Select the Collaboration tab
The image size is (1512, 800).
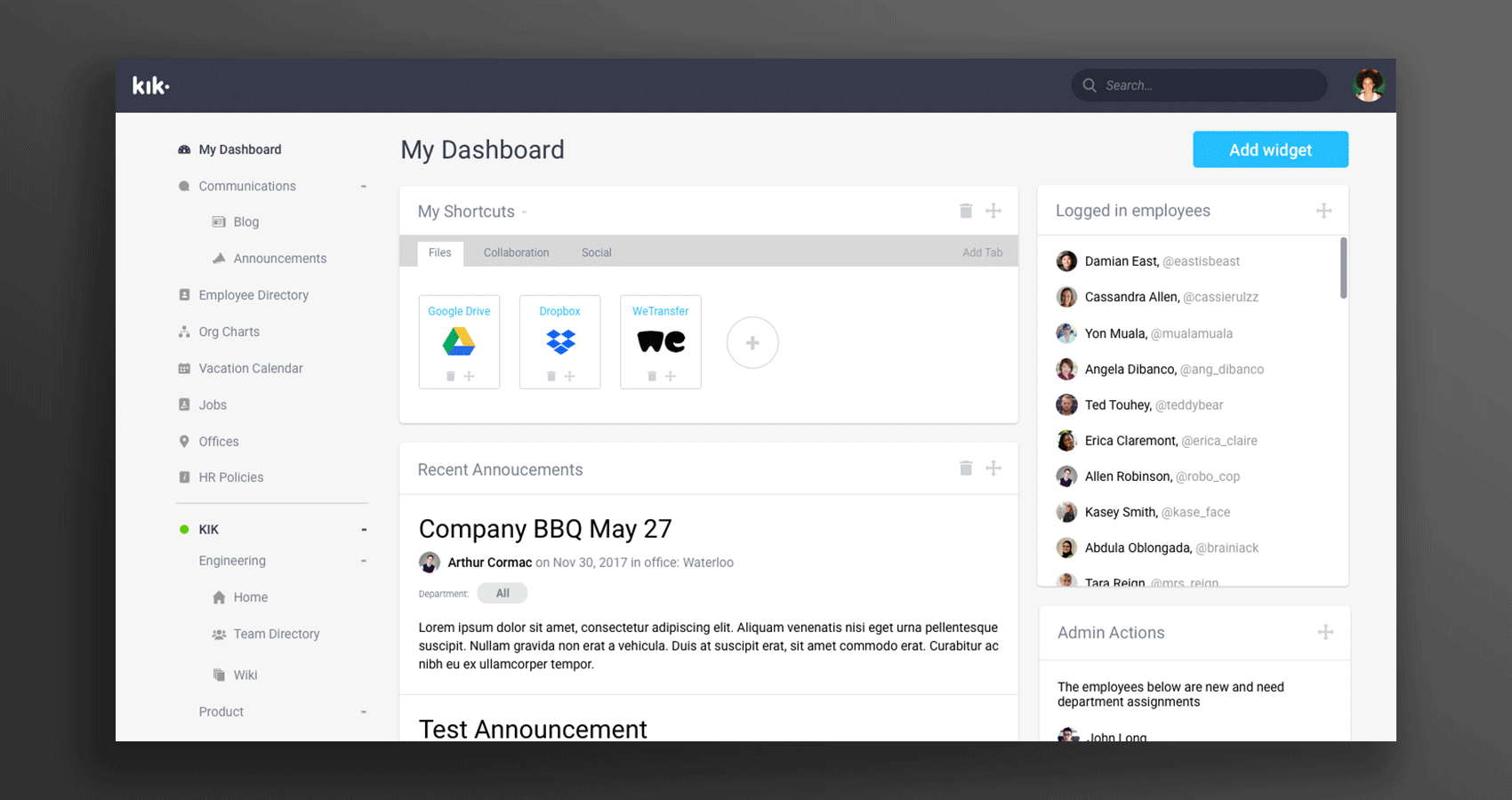pos(517,252)
